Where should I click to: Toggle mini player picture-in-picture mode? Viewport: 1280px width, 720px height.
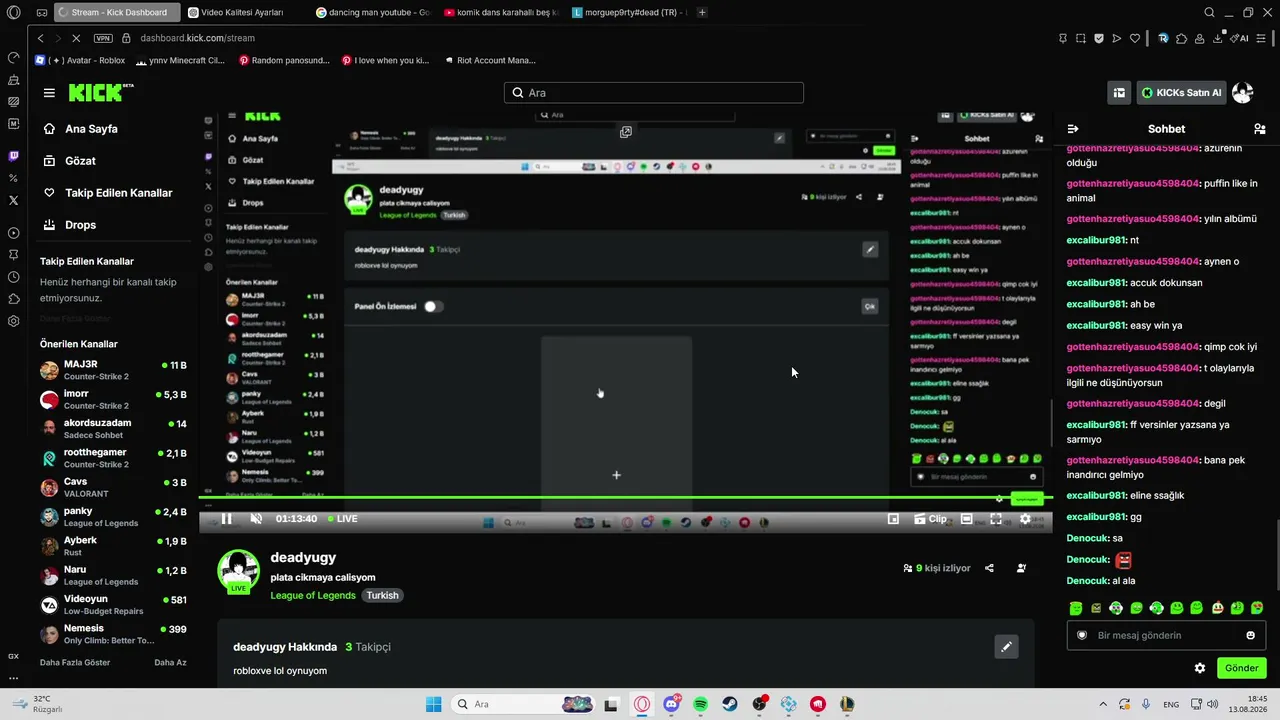coord(893,519)
